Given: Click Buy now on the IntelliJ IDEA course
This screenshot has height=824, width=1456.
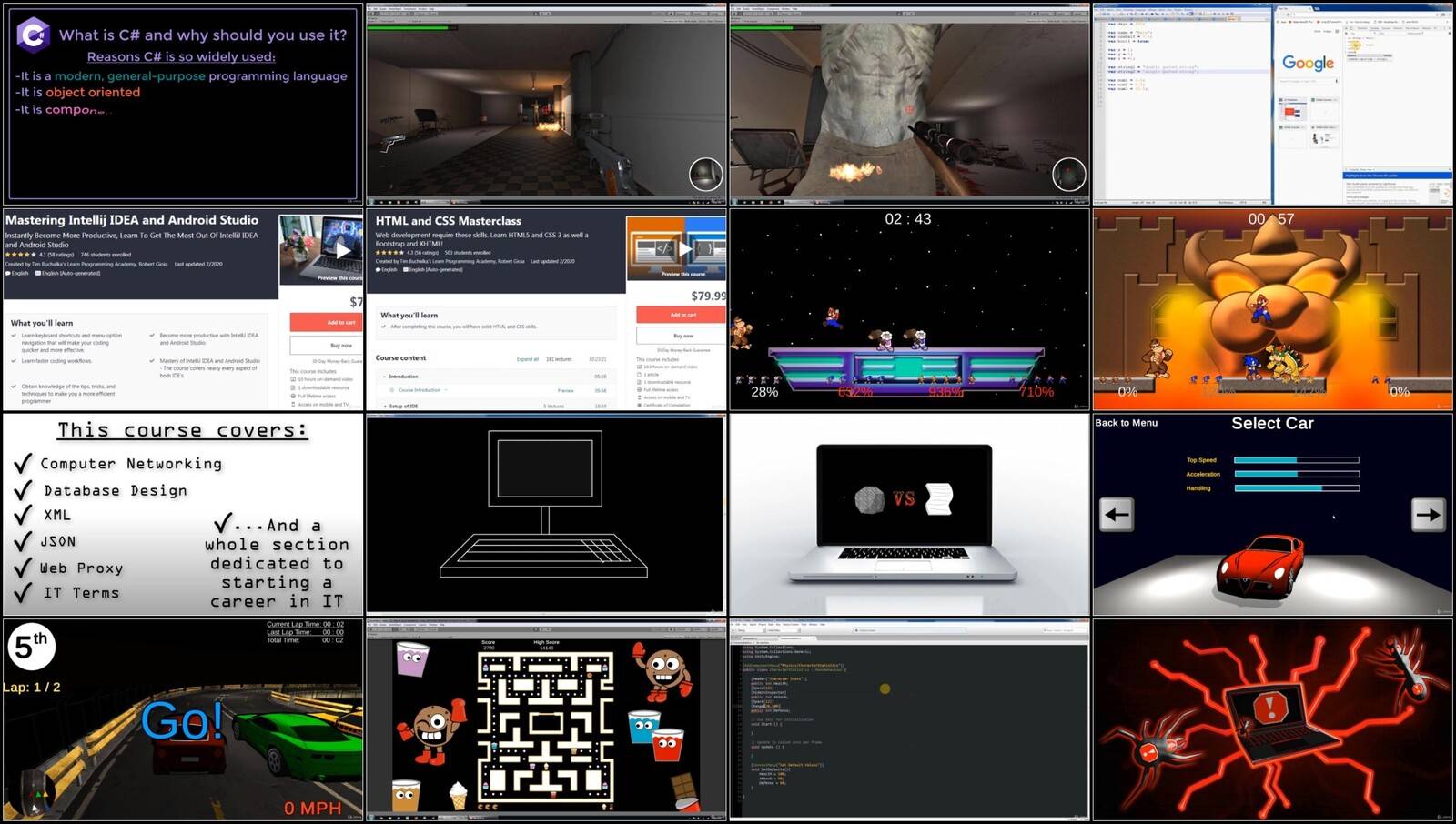Looking at the screenshot, I should (x=327, y=346).
